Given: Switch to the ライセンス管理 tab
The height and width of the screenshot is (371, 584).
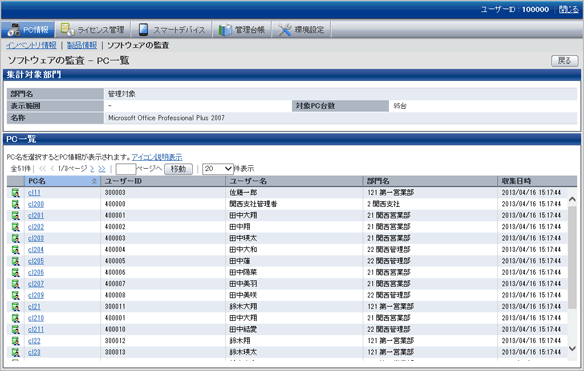Looking at the screenshot, I should 92,29.
